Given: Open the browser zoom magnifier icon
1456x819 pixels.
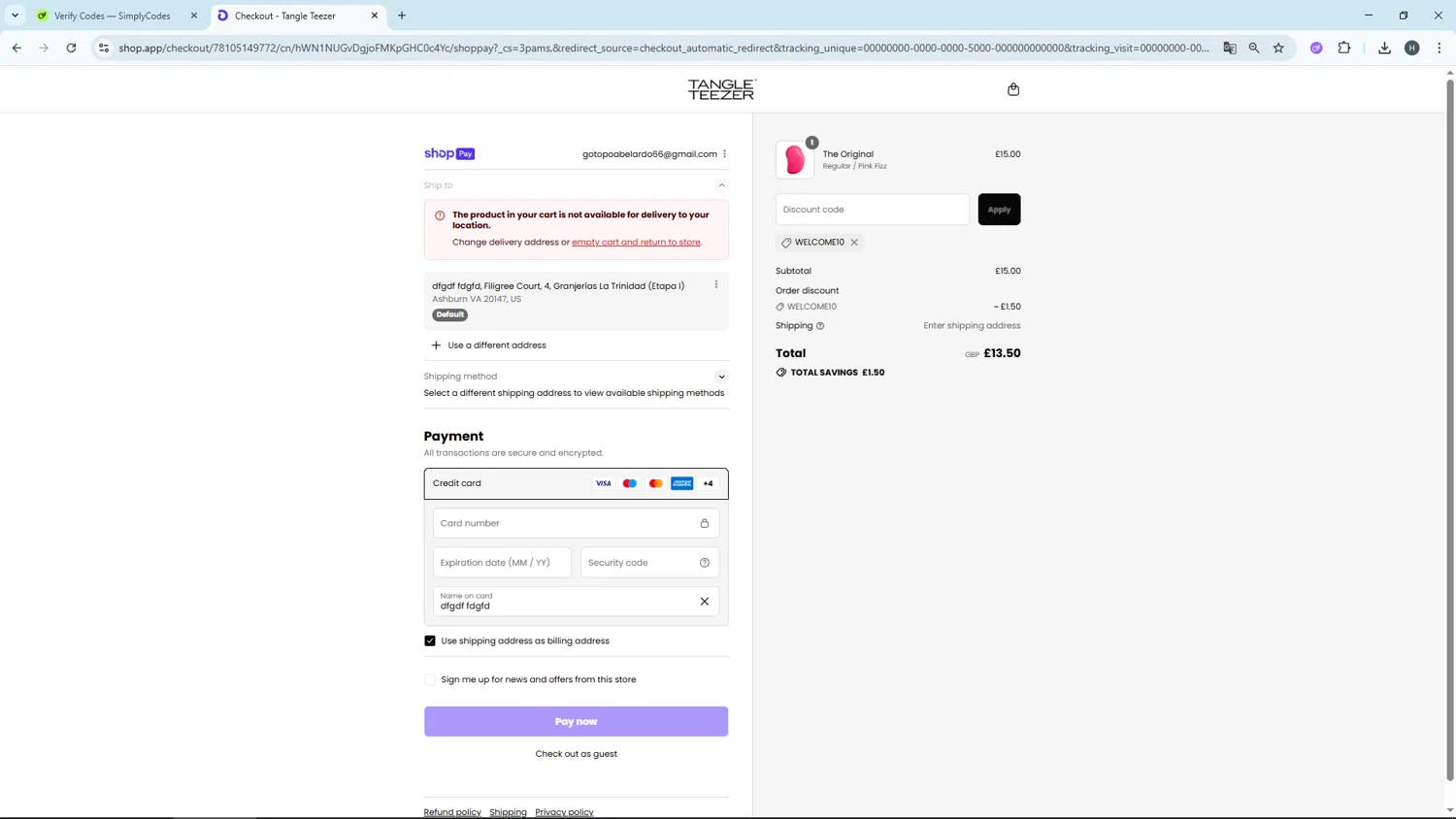Looking at the screenshot, I should tap(1254, 48).
